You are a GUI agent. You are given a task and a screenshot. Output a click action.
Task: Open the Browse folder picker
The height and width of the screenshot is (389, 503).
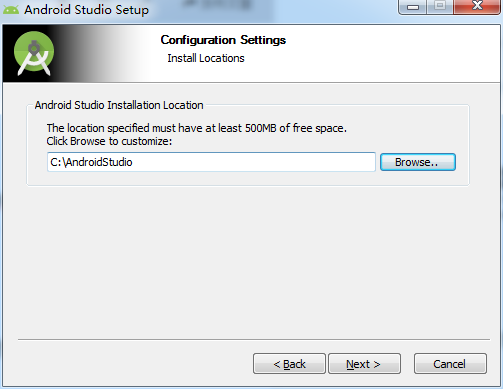point(418,162)
